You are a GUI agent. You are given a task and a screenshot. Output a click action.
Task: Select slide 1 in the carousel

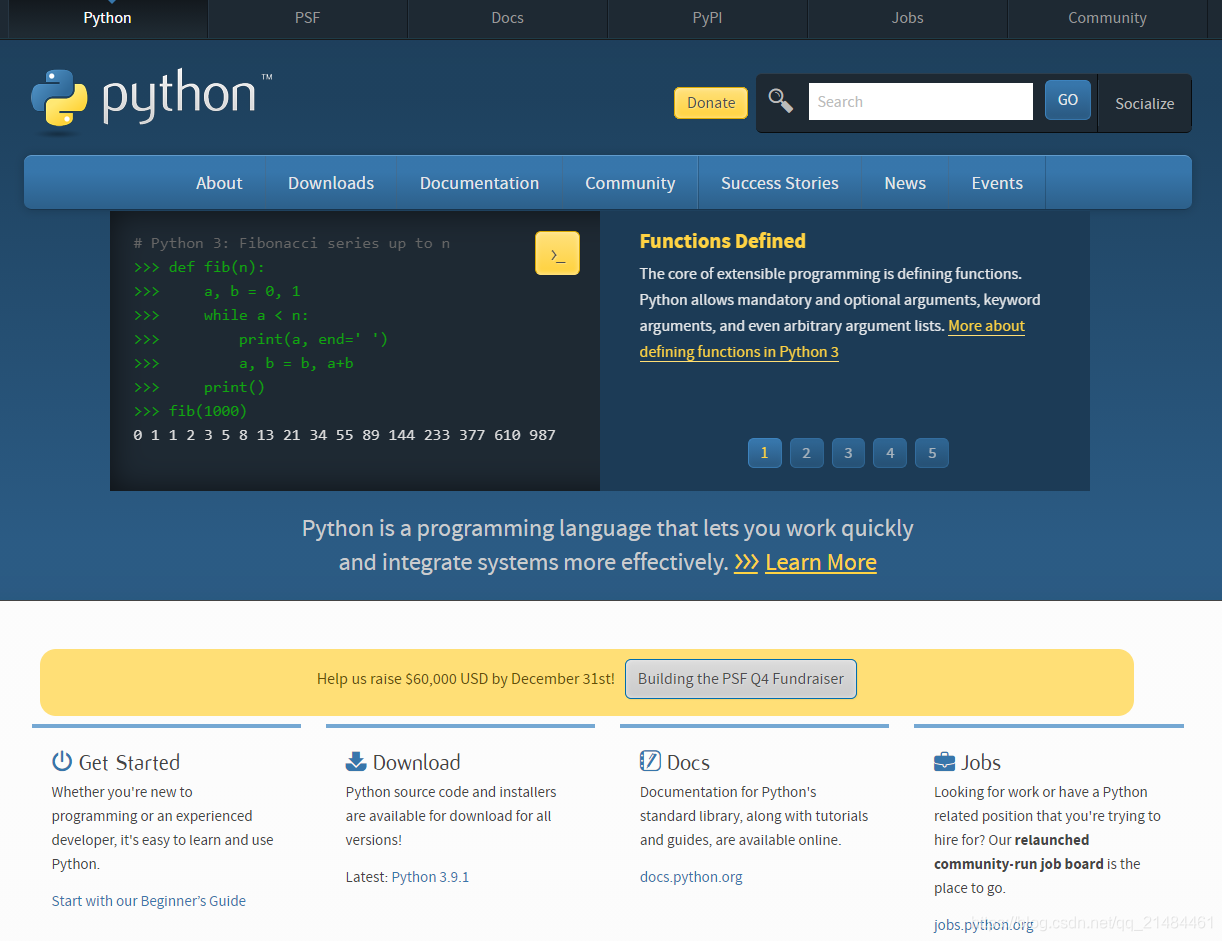click(x=764, y=453)
